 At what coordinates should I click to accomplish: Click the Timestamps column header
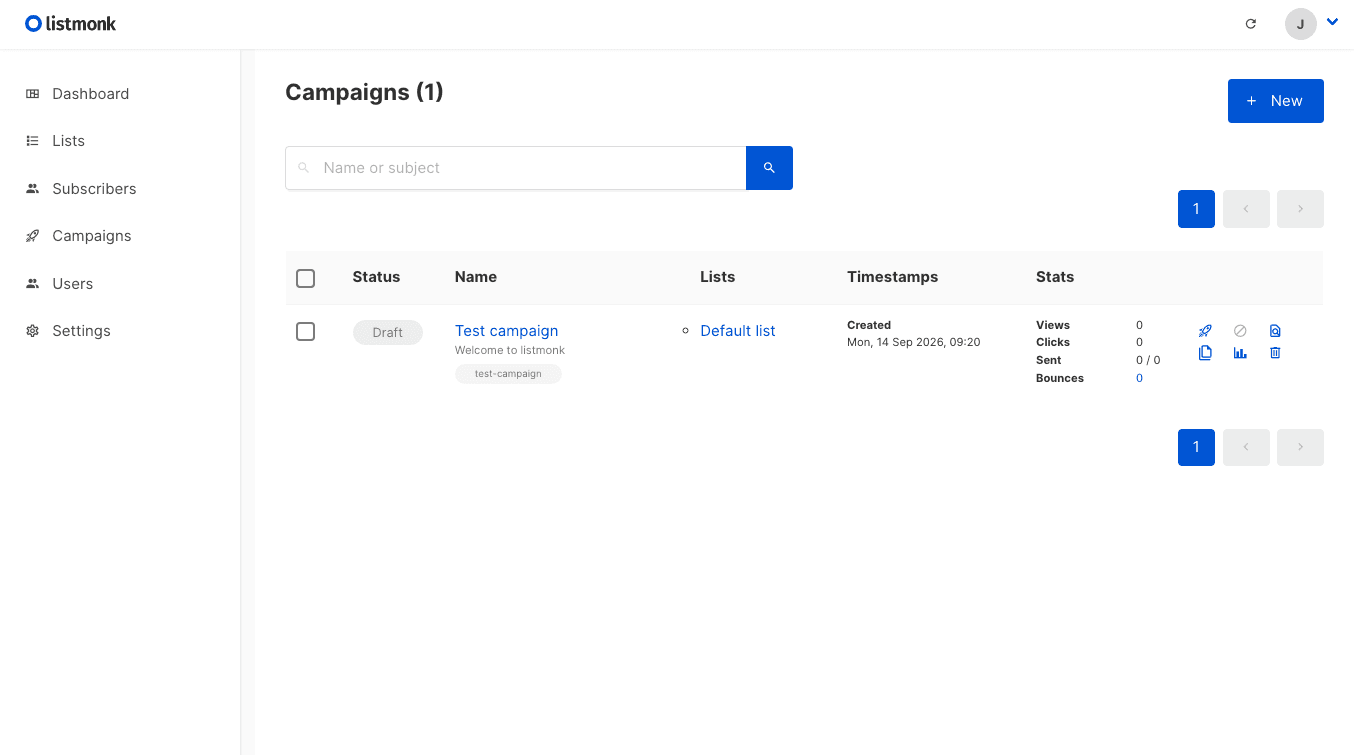click(x=892, y=277)
